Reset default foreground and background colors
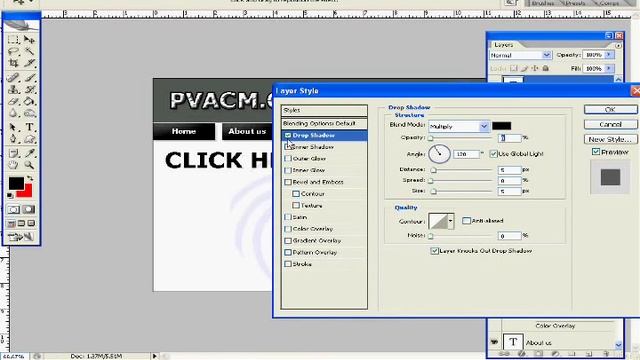This screenshot has width=640, height=360. pos(11,196)
